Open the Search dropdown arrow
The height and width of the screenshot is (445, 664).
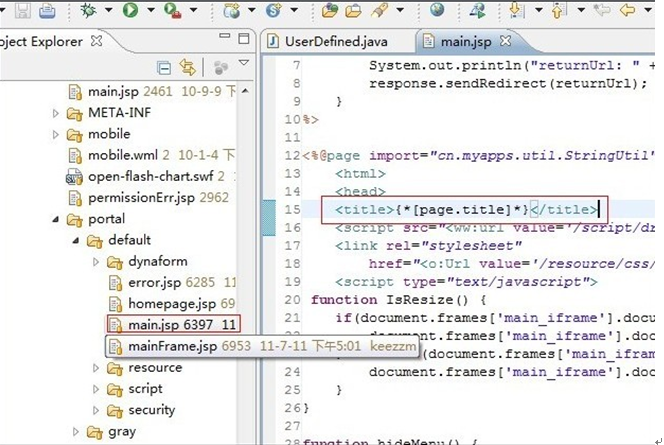pyautogui.click(x=400, y=10)
